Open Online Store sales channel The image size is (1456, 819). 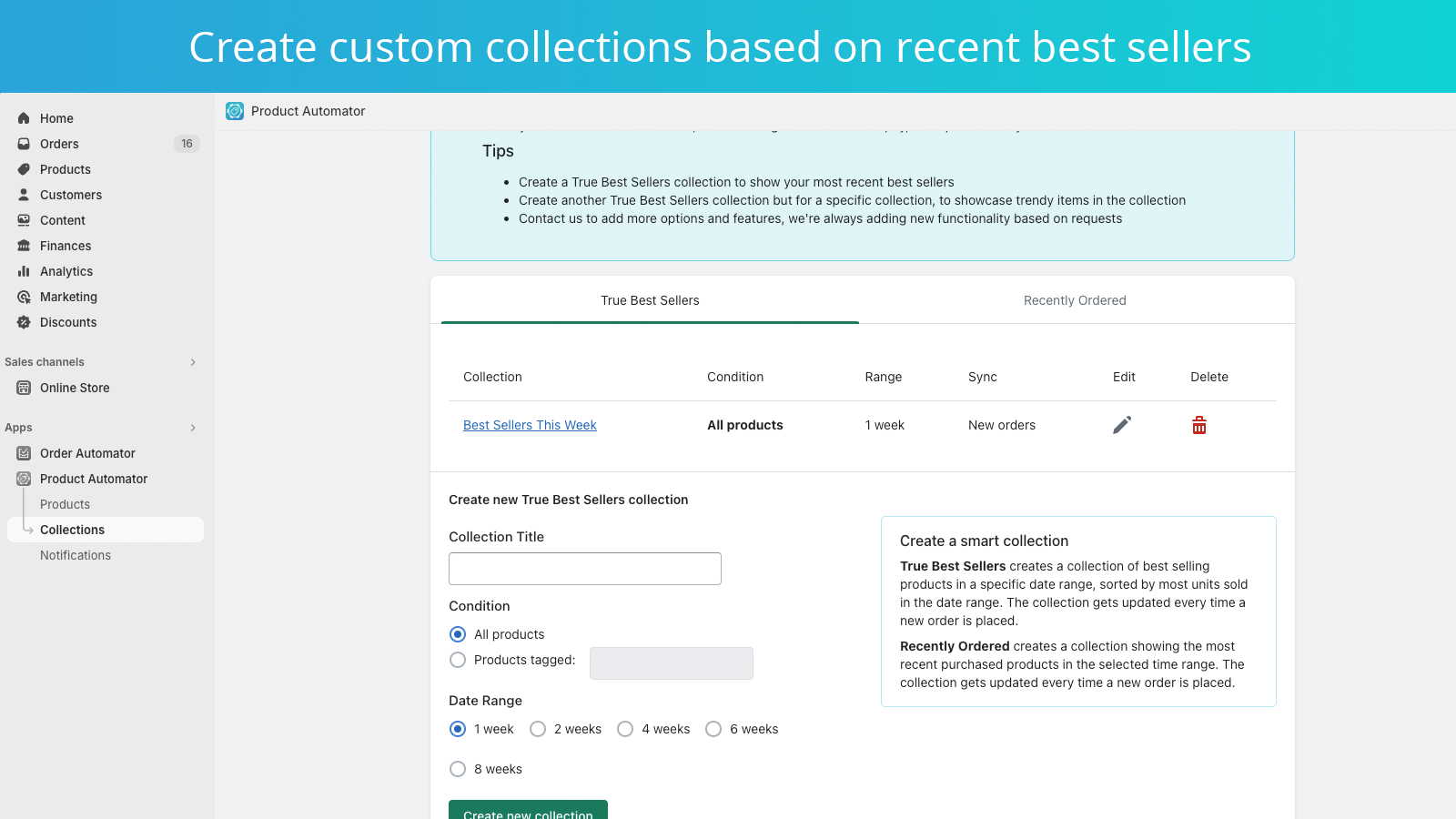point(75,388)
